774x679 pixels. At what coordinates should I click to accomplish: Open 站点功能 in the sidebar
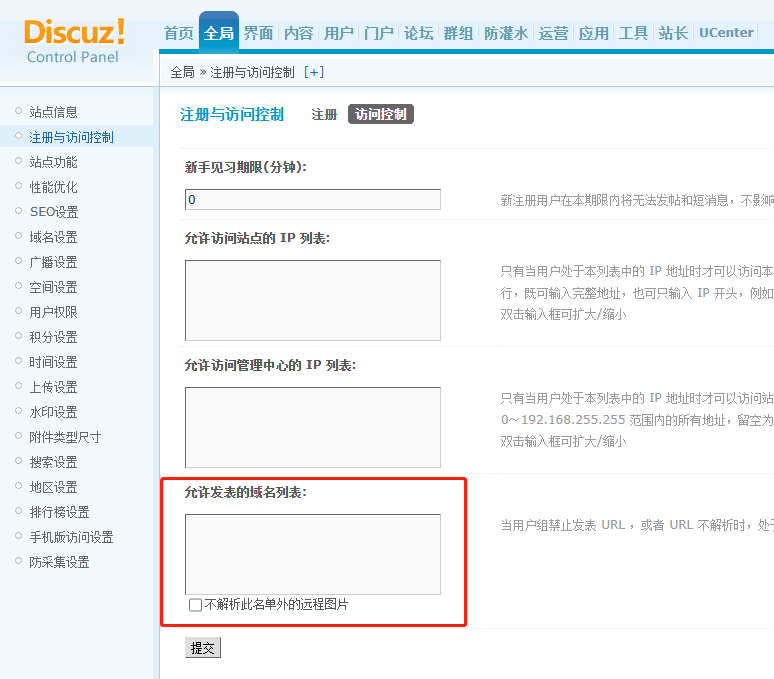click(53, 162)
